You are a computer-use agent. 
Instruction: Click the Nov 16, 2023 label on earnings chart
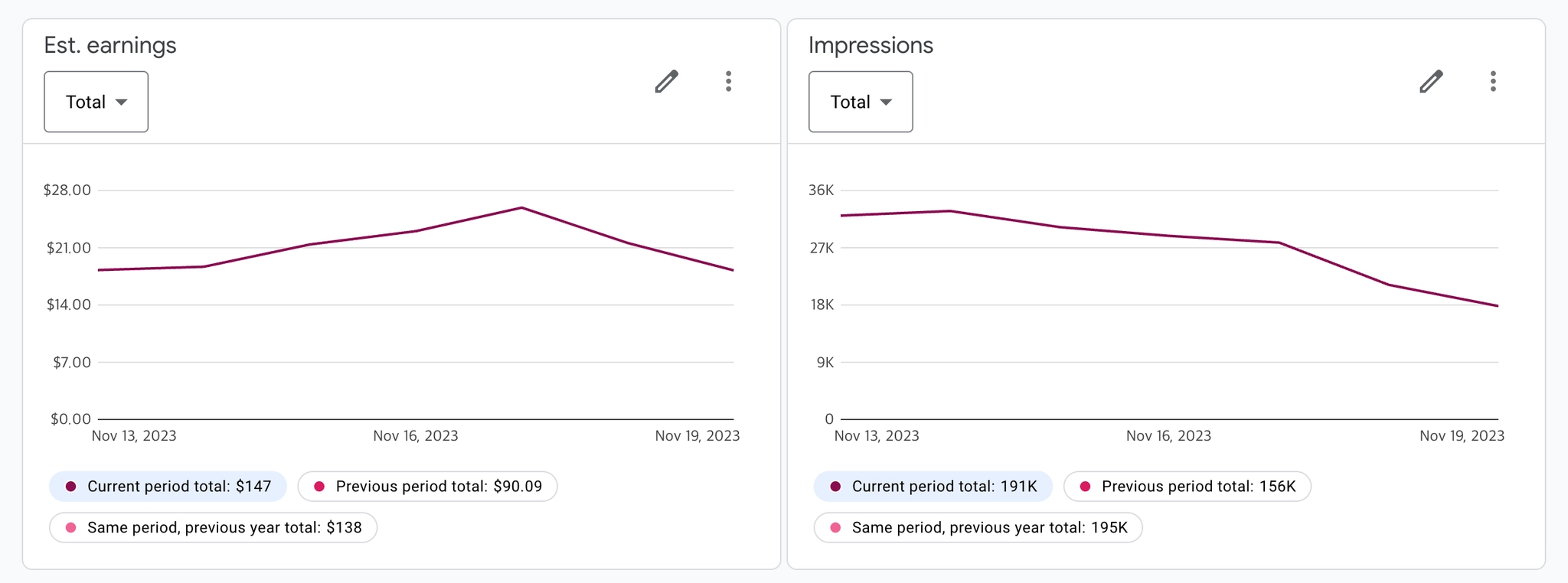415,436
